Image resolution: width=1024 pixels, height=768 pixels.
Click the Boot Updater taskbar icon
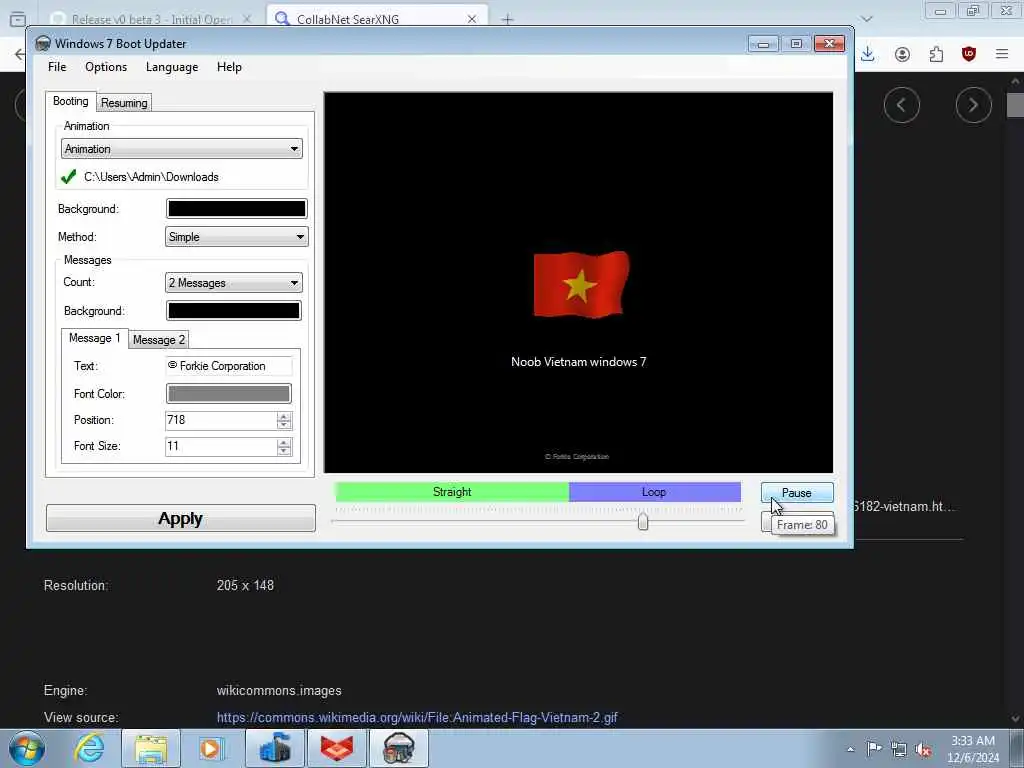(399, 748)
